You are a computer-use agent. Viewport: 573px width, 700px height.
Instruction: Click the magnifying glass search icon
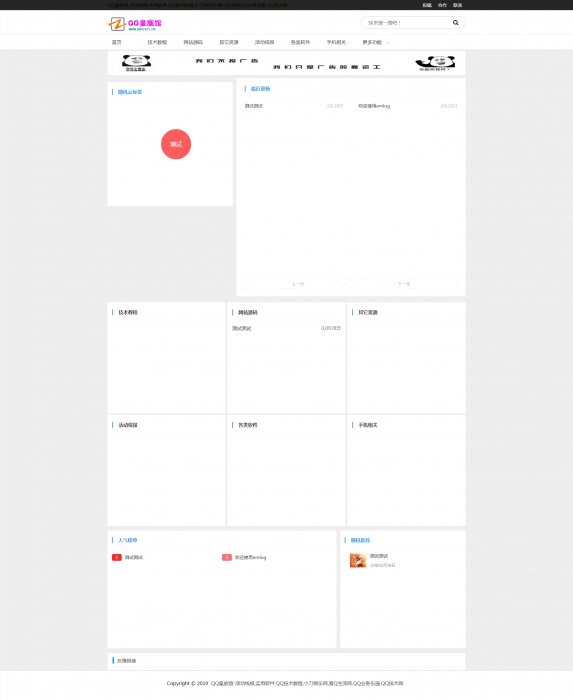coord(455,23)
